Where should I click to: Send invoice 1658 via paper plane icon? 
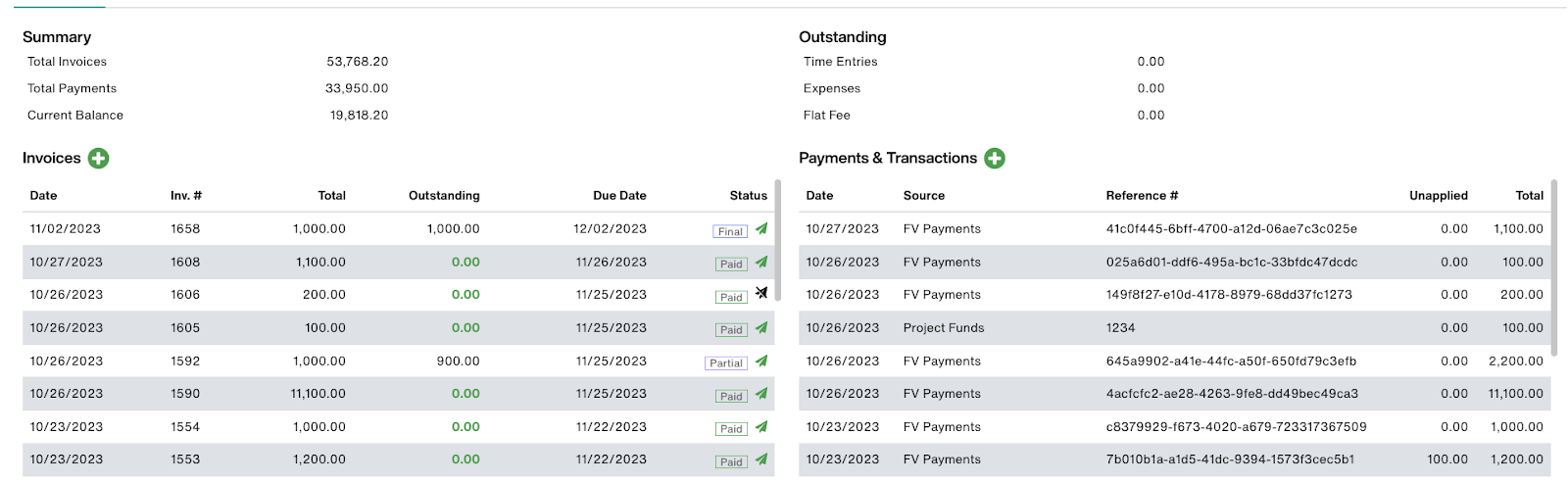[761, 229]
